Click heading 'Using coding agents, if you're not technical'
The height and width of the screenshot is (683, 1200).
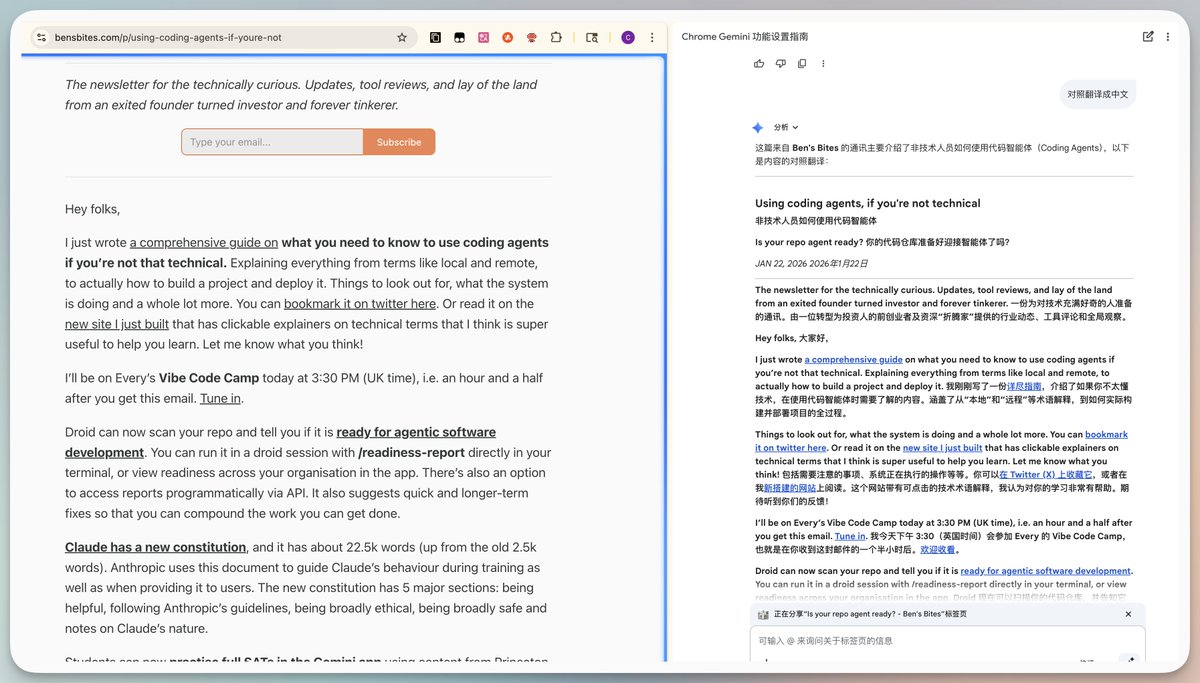coord(867,203)
